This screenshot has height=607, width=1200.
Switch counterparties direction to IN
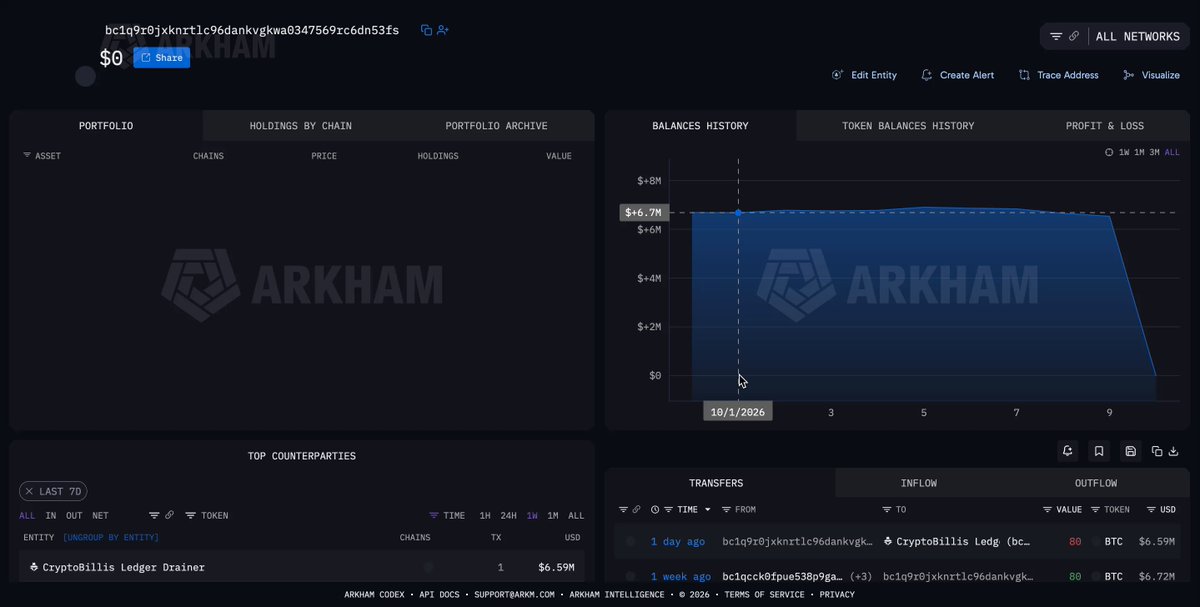pyautogui.click(x=51, y=516)
